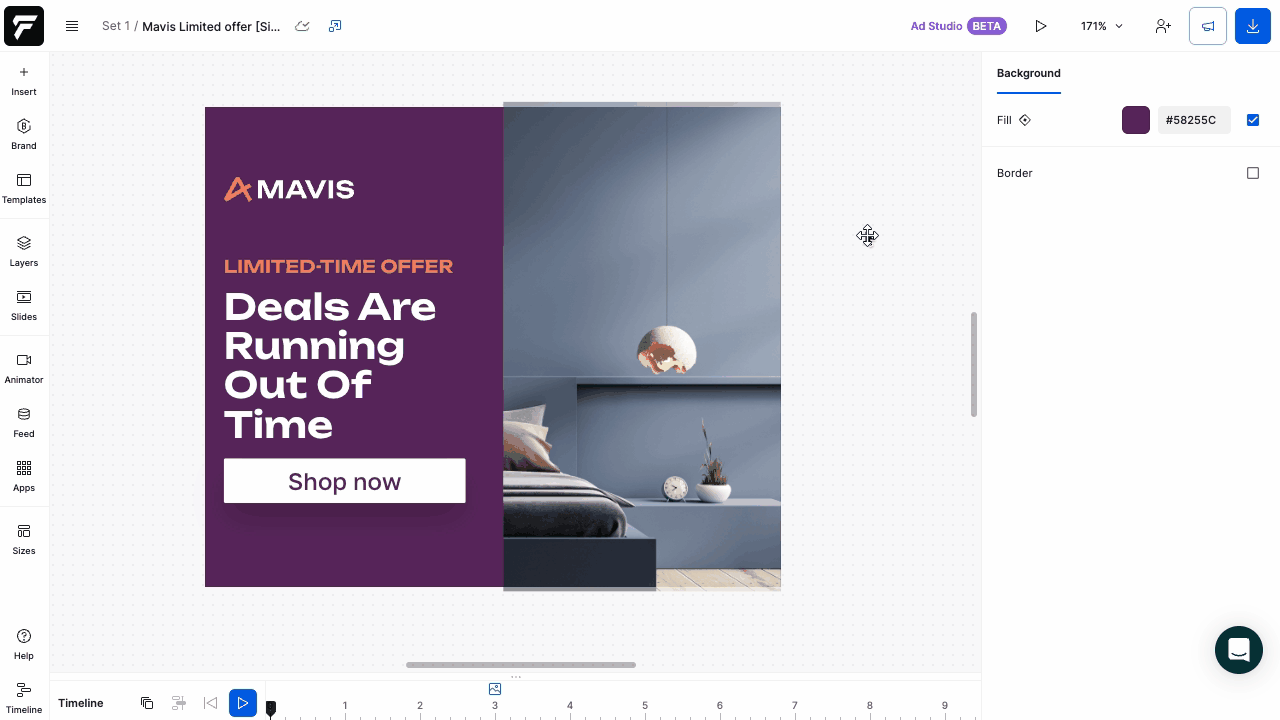Click the Ad Studio BETA link
The height and width of the screenshot is (720, 1280).
(958, 26)
